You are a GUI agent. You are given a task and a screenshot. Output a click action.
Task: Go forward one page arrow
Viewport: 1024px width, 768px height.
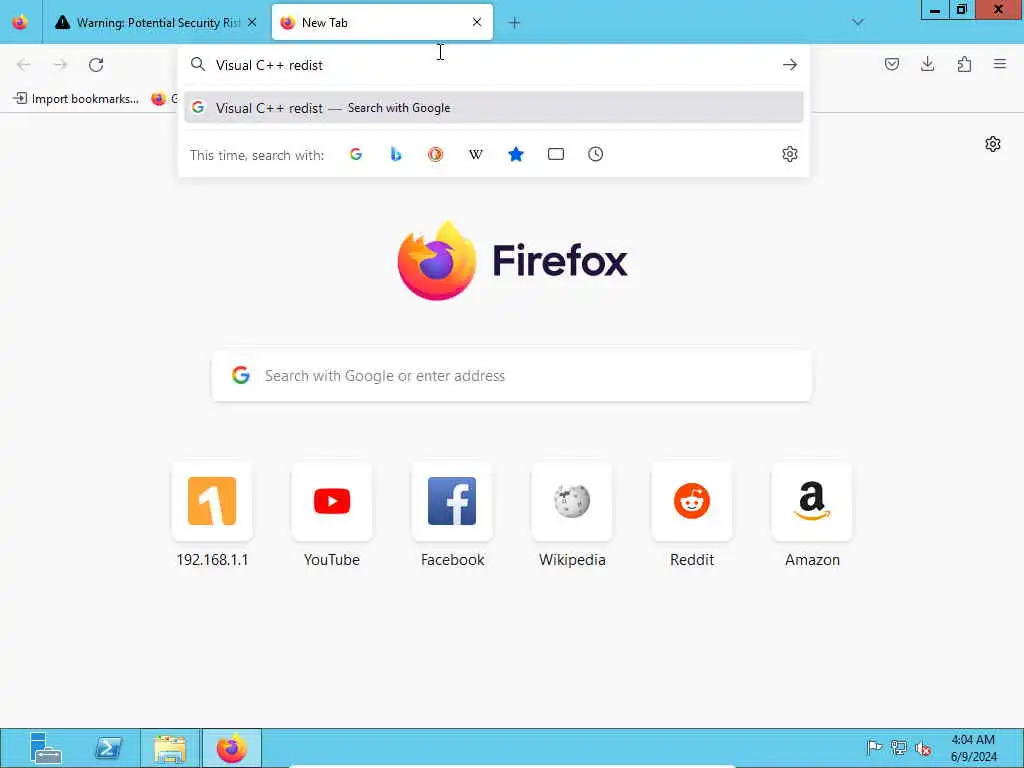(60, 64)
